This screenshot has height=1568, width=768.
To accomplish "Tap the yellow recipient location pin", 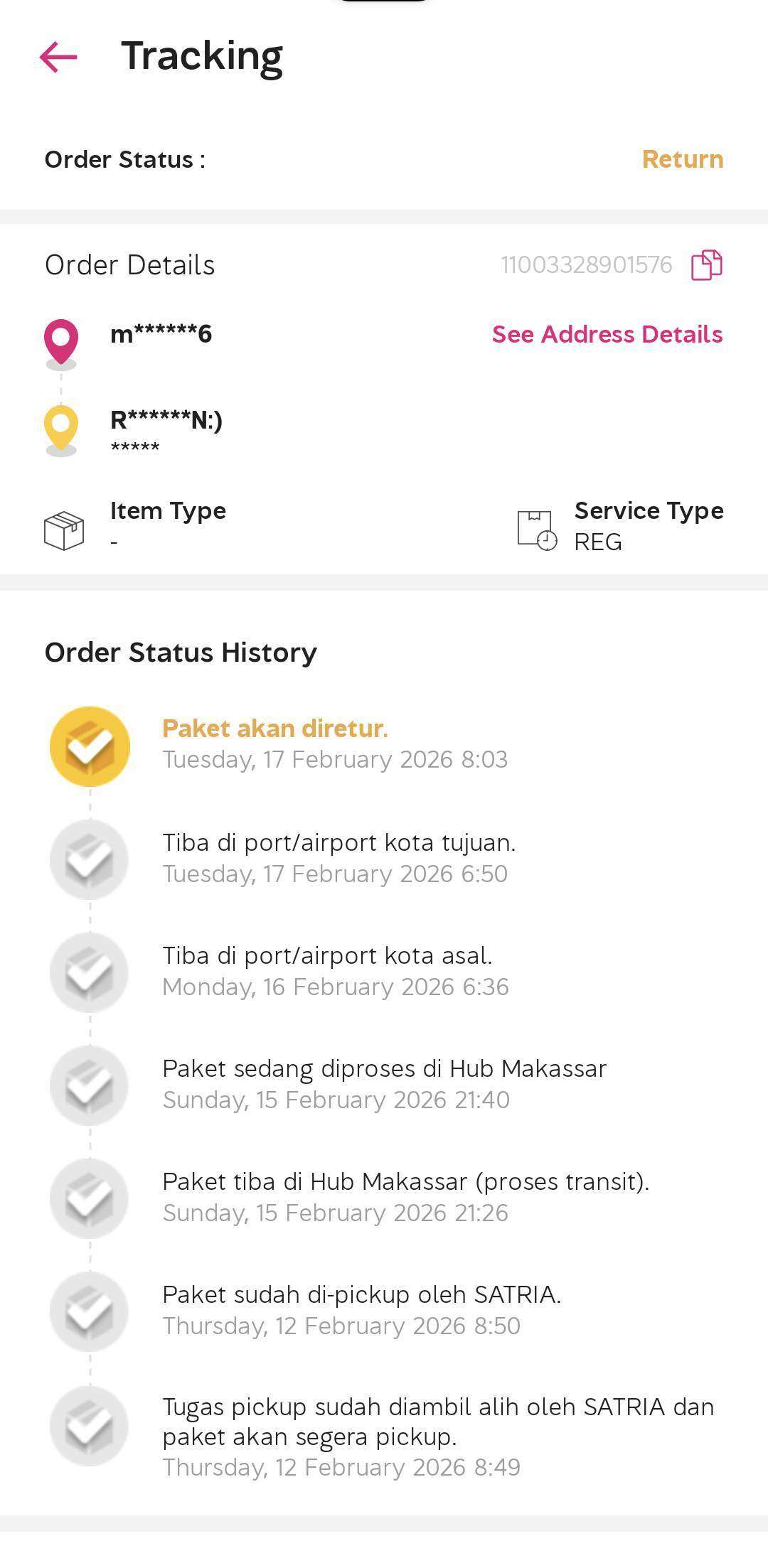I will pos(61,428).
